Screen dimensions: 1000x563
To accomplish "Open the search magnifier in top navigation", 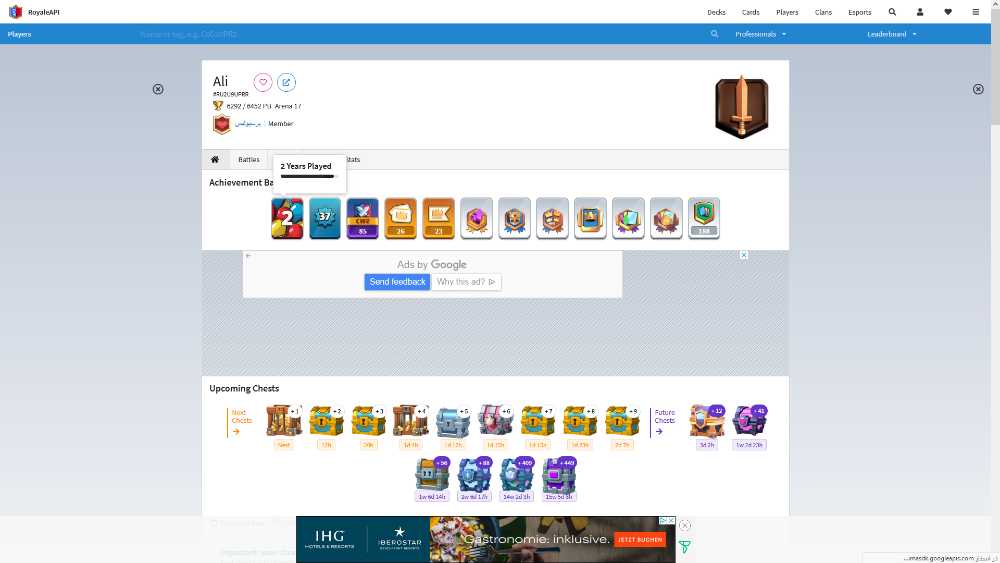I will [892, 11].
